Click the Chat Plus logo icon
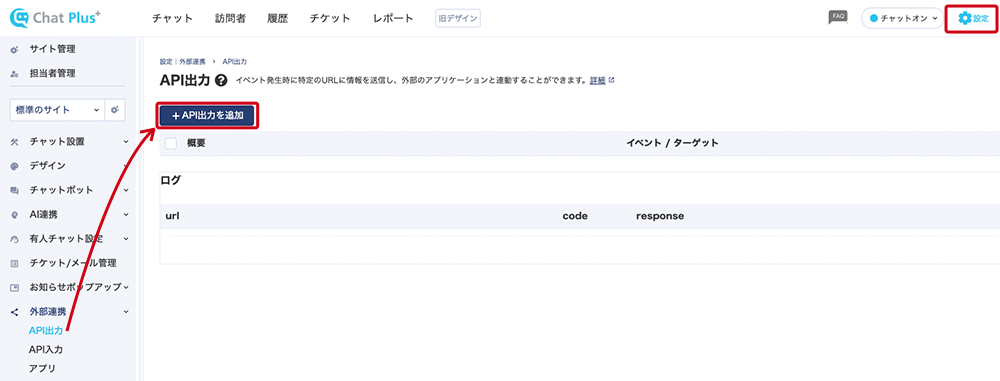 coord(20,18)
